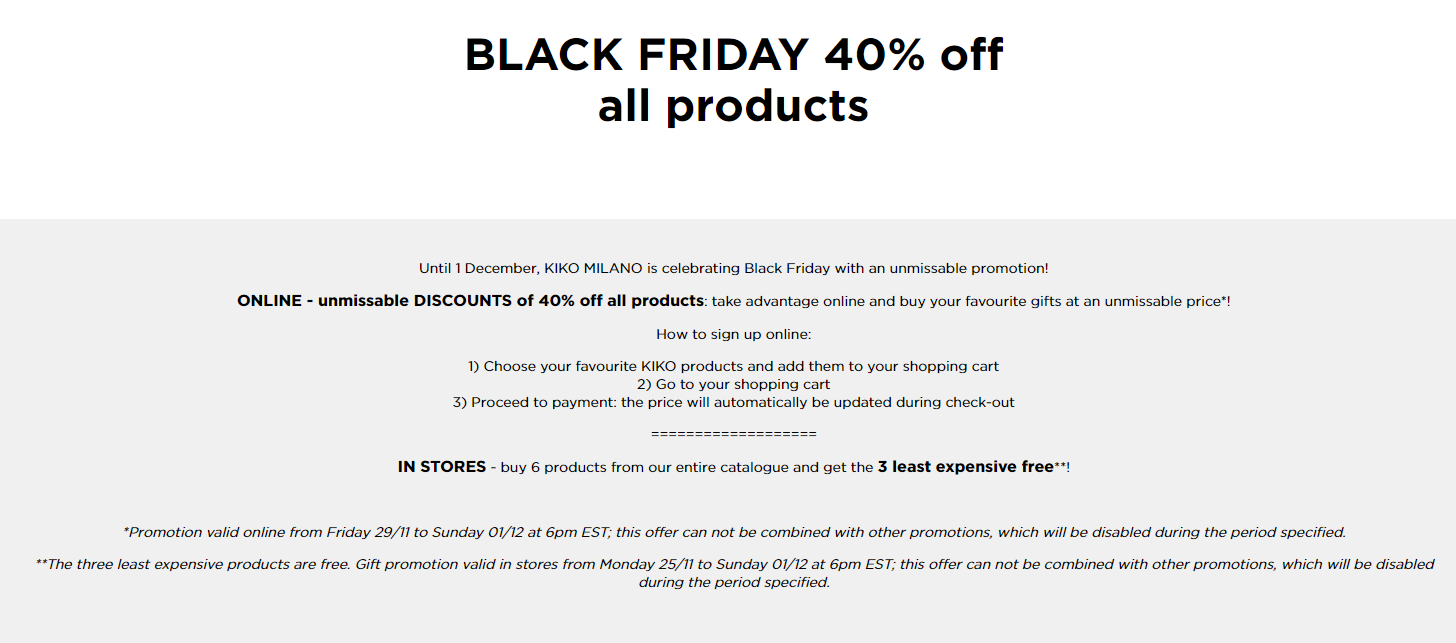Click the "How to sign up online:" line
The height and width of the screenshot is (643, 1456).
(733, 334)
